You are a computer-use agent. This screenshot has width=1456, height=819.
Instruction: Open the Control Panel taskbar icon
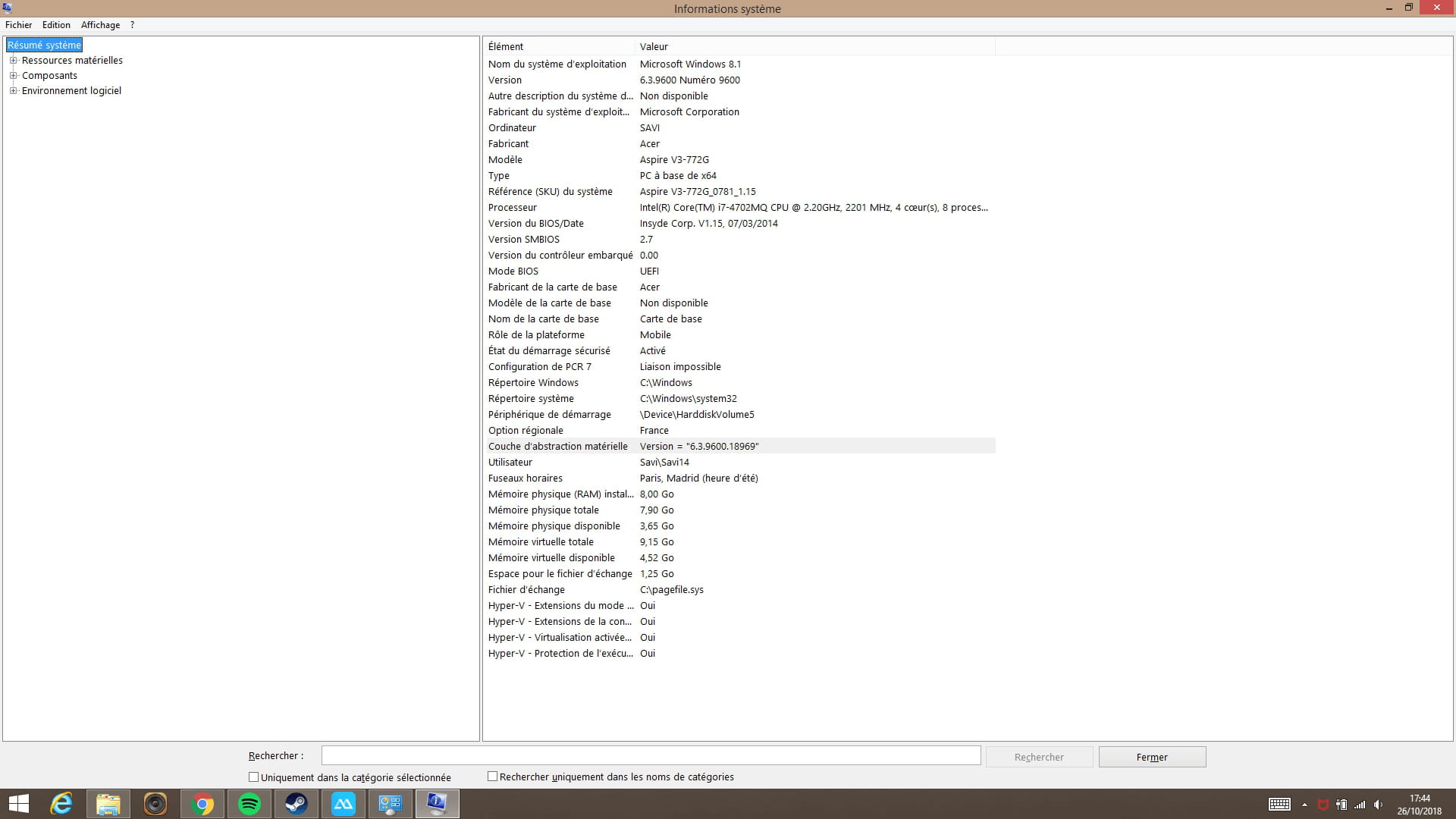pos(391,804)
